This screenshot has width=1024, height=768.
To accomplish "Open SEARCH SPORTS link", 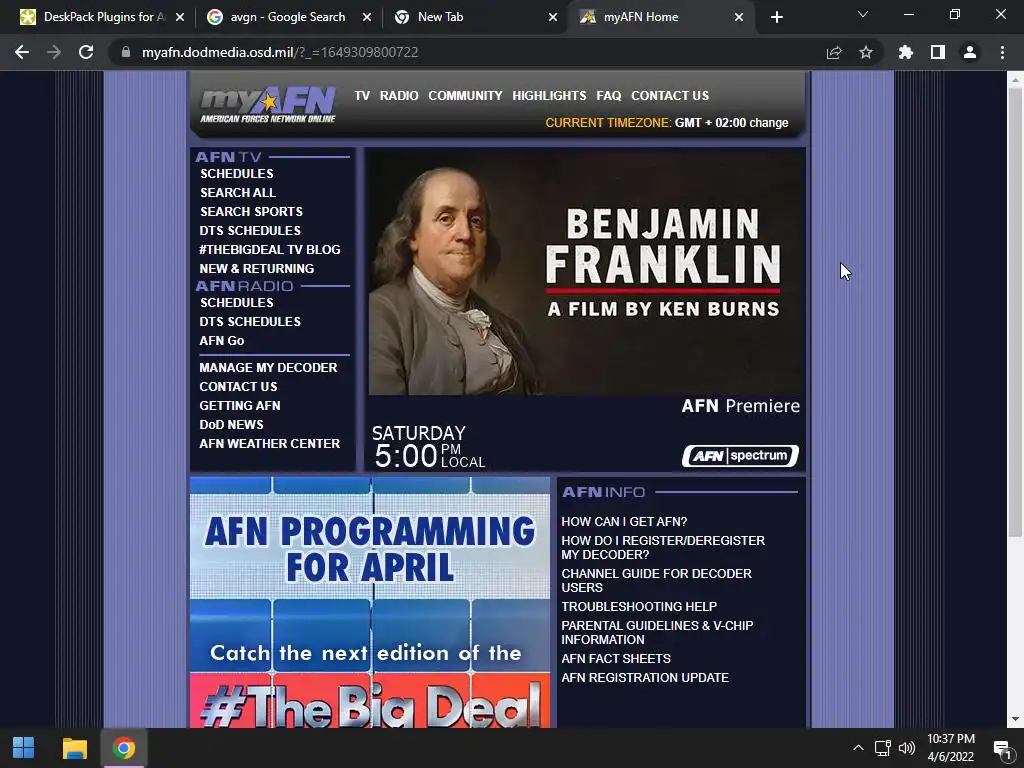I will coord(251,212).
